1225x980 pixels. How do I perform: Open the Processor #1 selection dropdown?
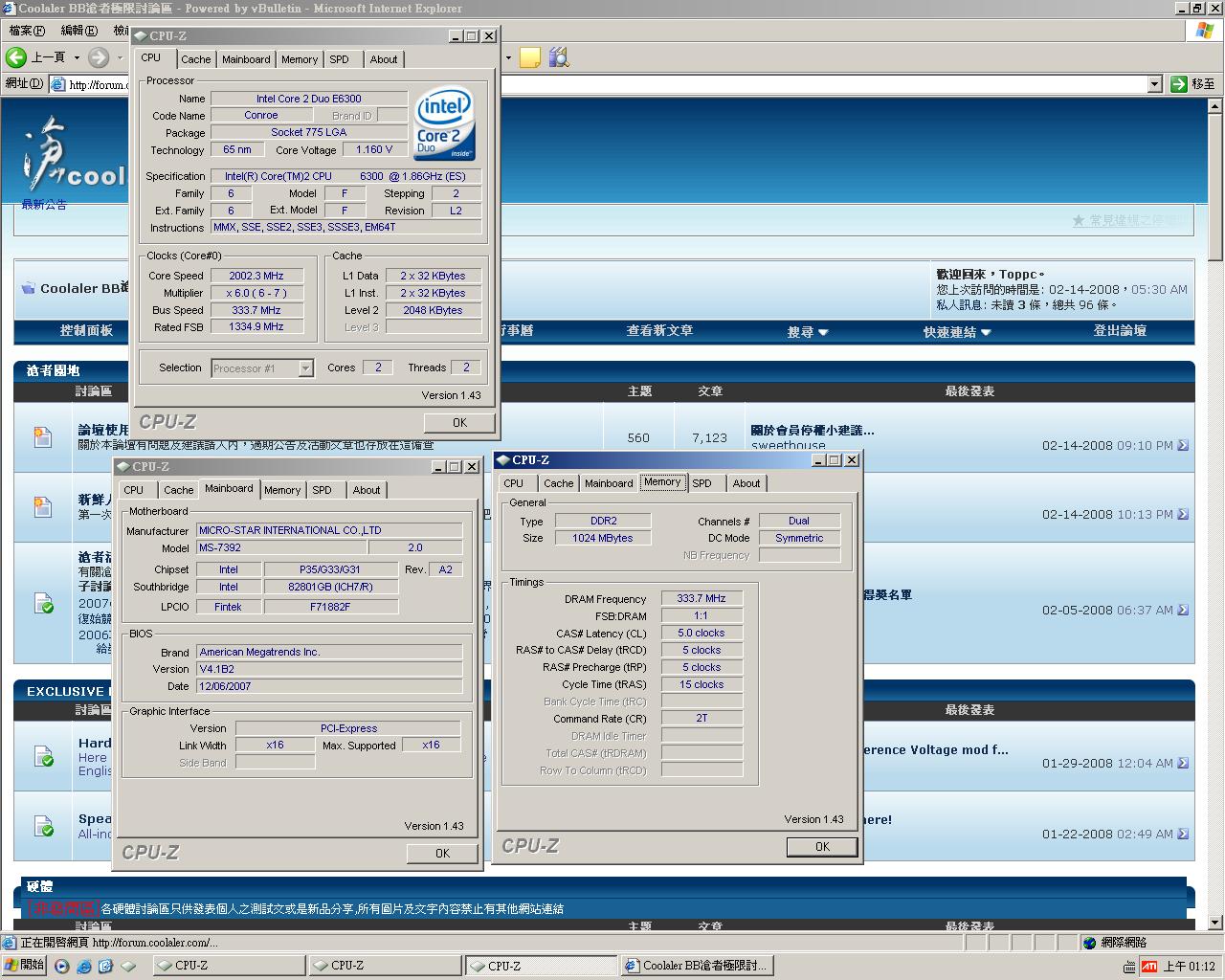tap(305, 368)
